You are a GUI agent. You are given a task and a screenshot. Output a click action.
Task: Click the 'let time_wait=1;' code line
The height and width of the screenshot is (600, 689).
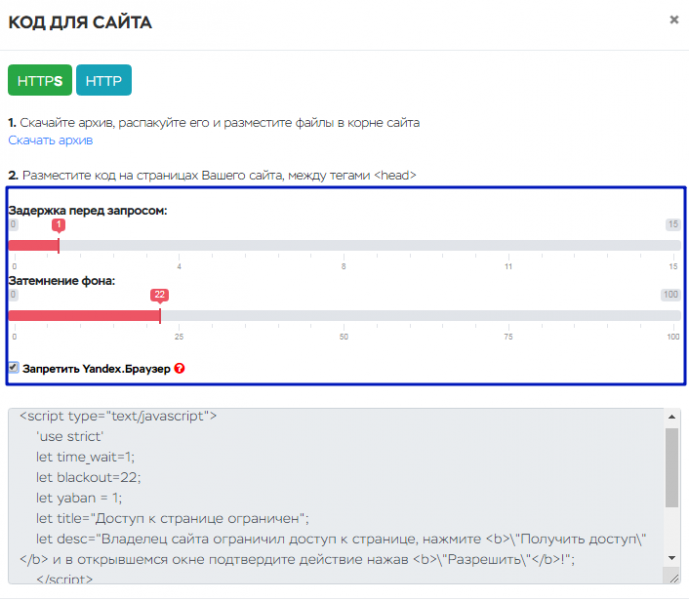pyautogui.click(x=85, y=457)
